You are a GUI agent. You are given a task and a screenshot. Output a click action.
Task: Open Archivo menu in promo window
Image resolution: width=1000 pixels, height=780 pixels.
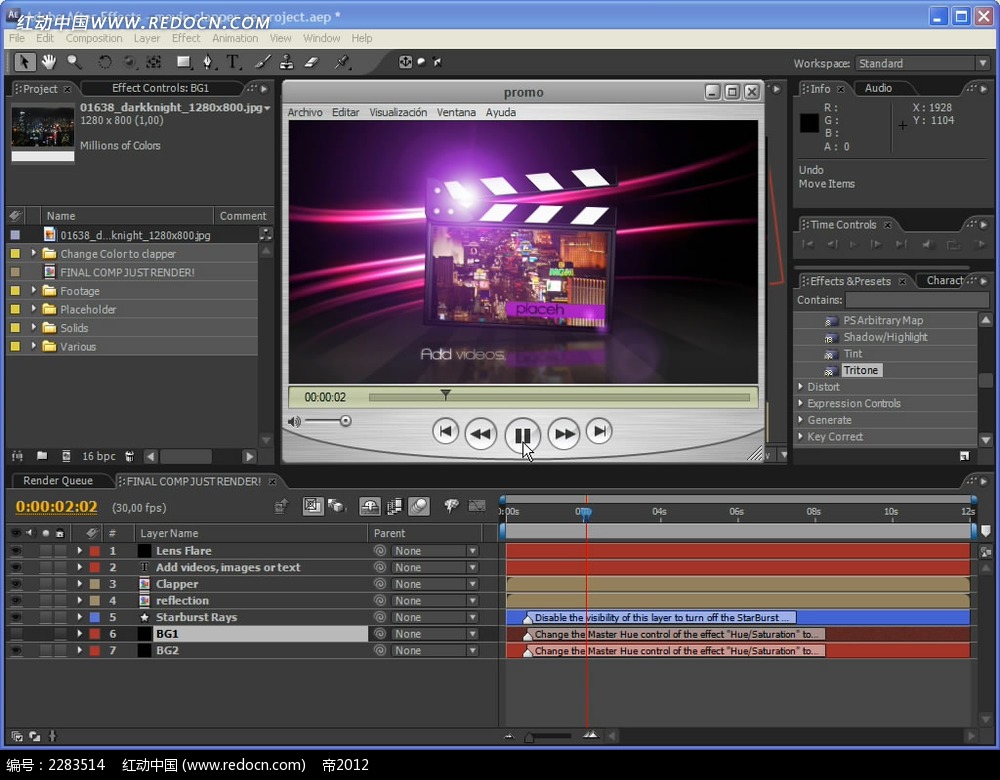coord(305,112)
